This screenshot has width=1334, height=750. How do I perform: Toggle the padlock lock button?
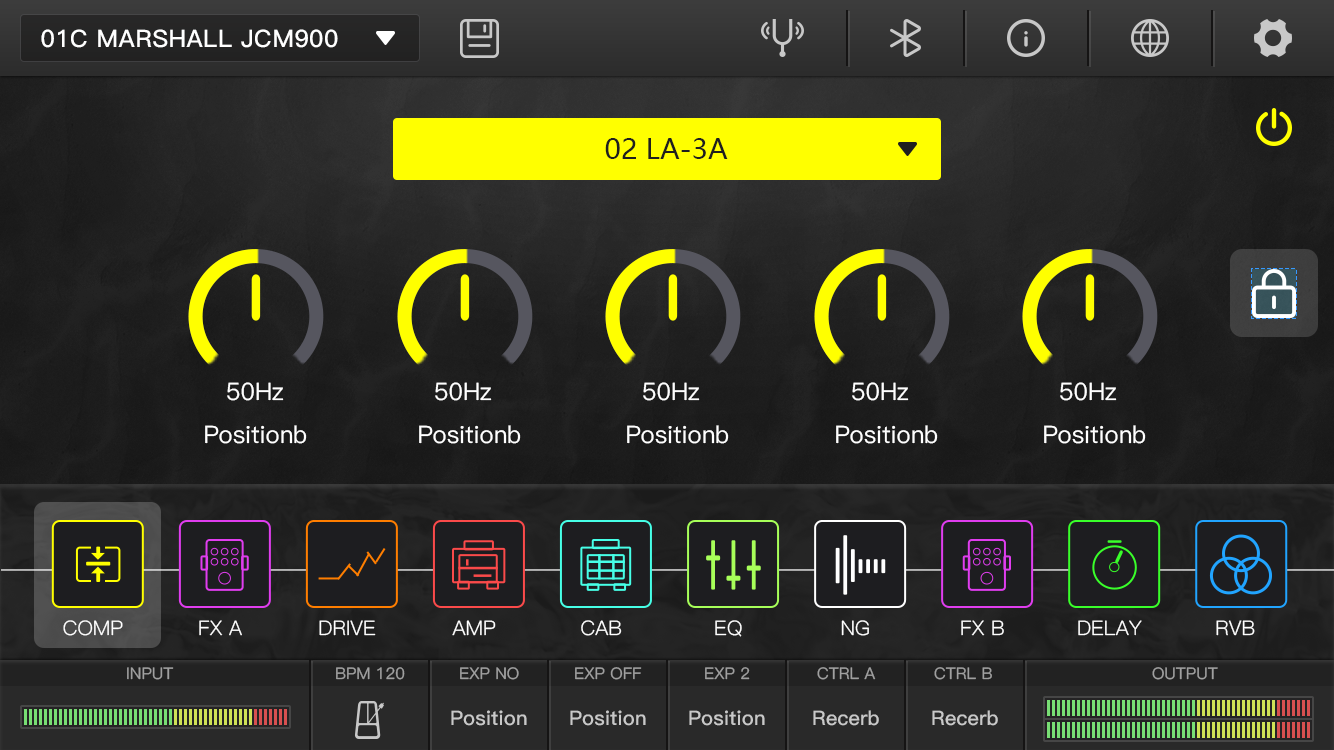[1274, 293]
